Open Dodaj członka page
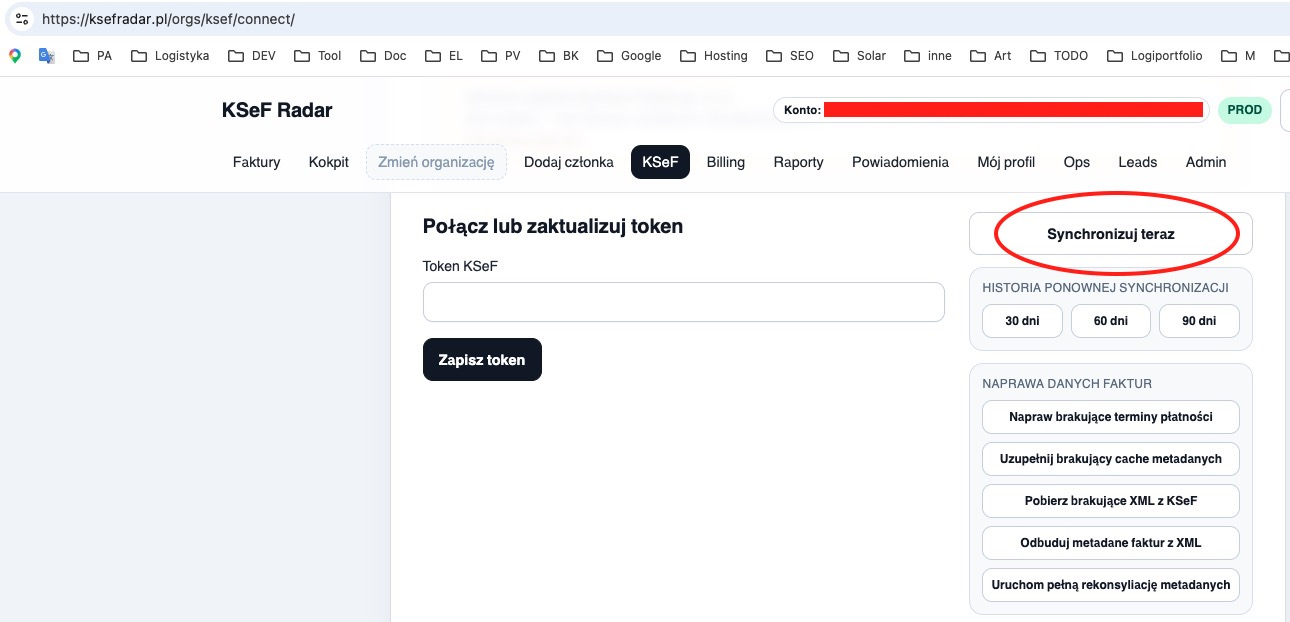This screenshot has width=1290, height=622. (568, 162)
